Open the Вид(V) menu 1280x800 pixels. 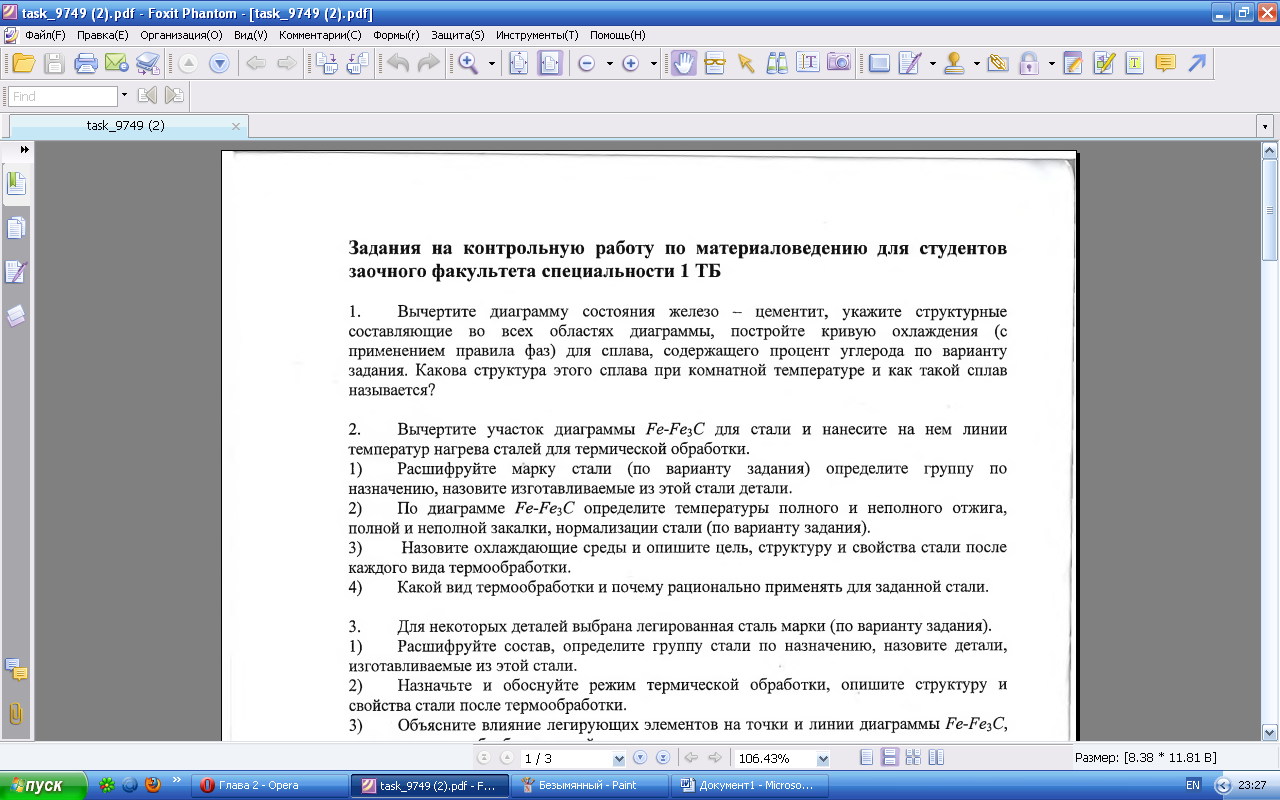250,34
